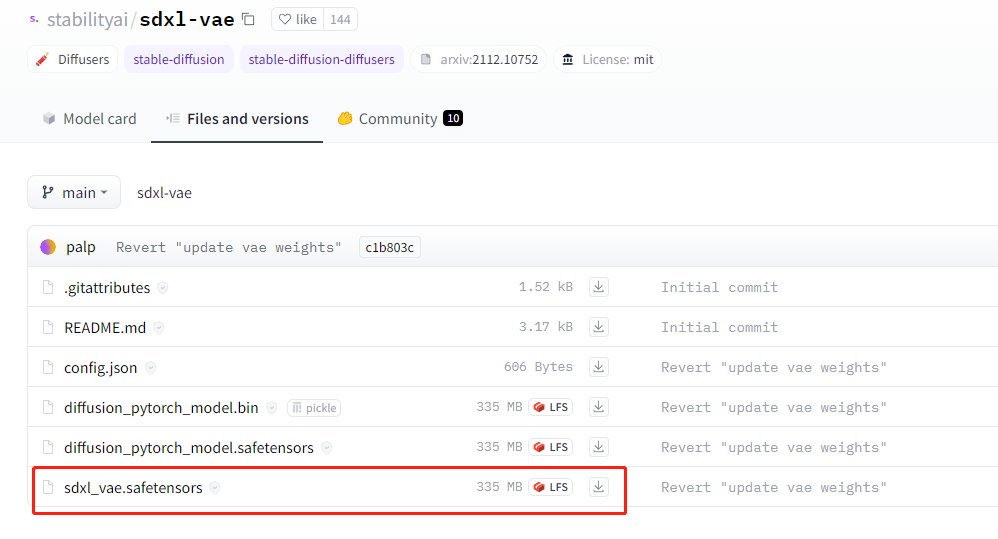This screenshot has width=998, height=539.
Task: Click security shield next to diffusion_pytorch_model.safetensors
Action: 327,448
